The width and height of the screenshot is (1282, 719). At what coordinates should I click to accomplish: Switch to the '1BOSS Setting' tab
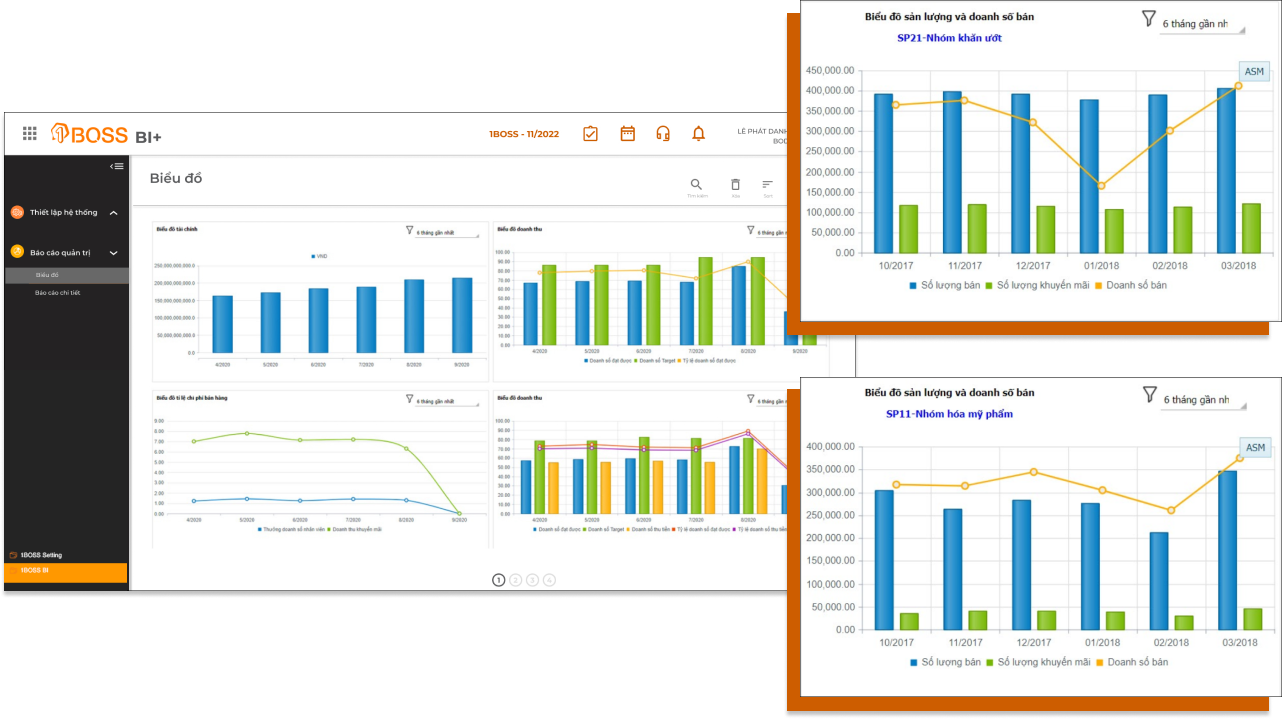[40, 555]
